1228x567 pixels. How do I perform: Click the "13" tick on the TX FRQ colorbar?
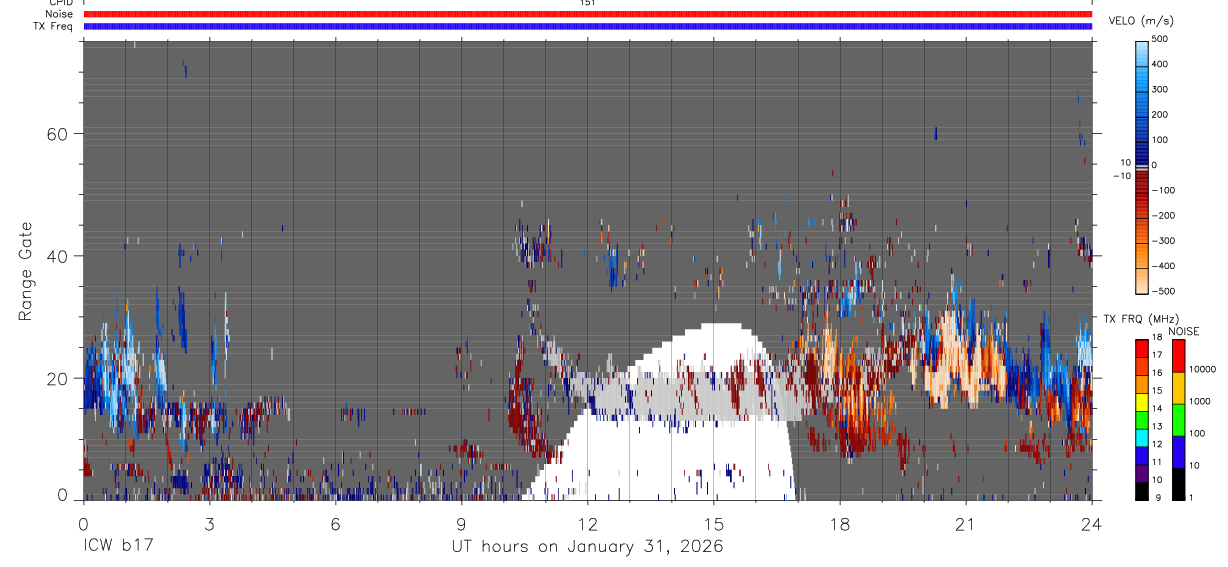coord(1158,426)
